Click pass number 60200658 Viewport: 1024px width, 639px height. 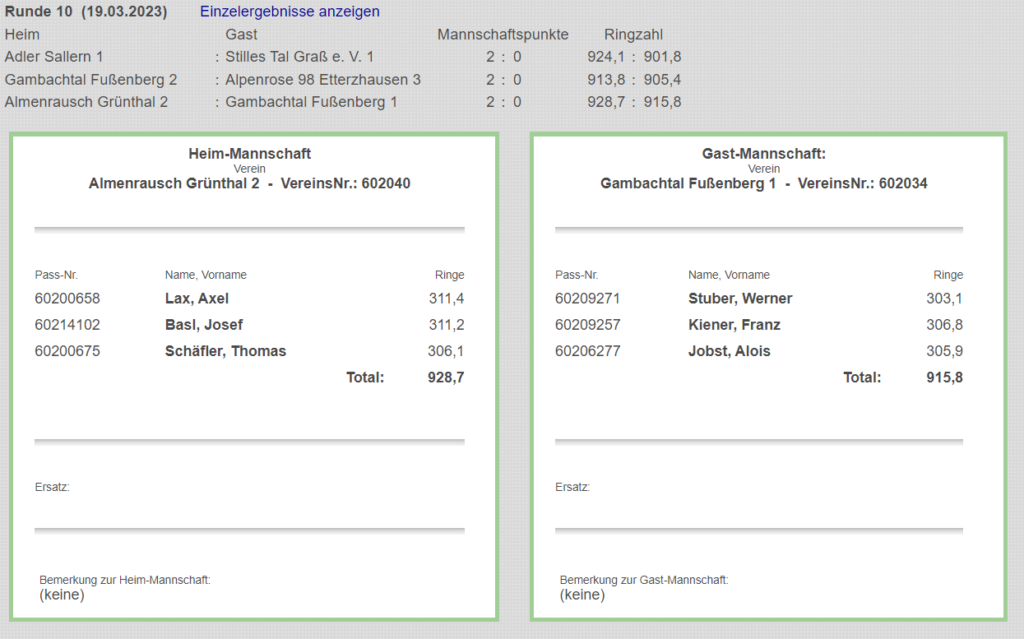coord(67,298)
